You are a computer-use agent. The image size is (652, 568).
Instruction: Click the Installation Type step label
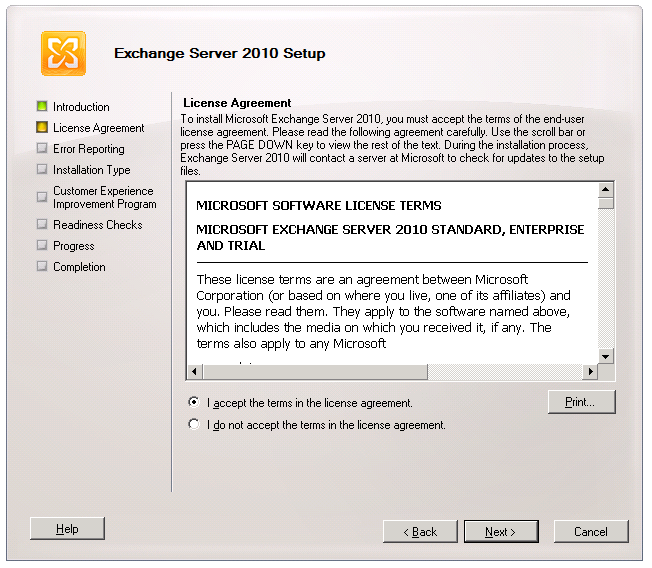click(91, 170)
